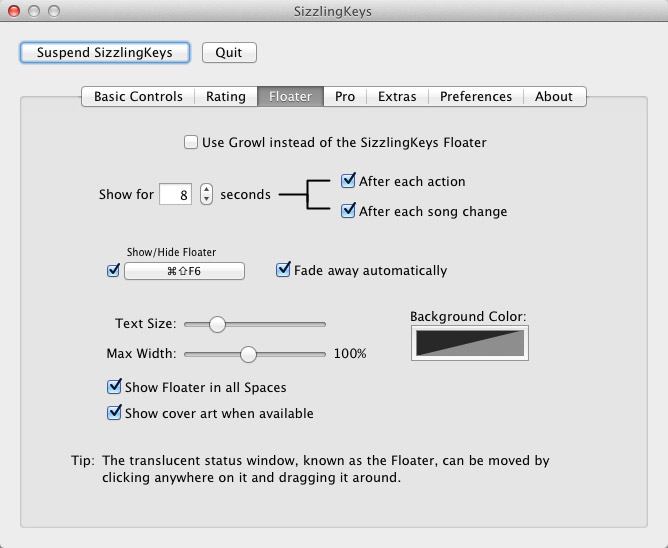This screenshot has width=668, height=548.
Task: Disable the Show/Hide Floater hotkey checkbox
Action: [113, 270]
